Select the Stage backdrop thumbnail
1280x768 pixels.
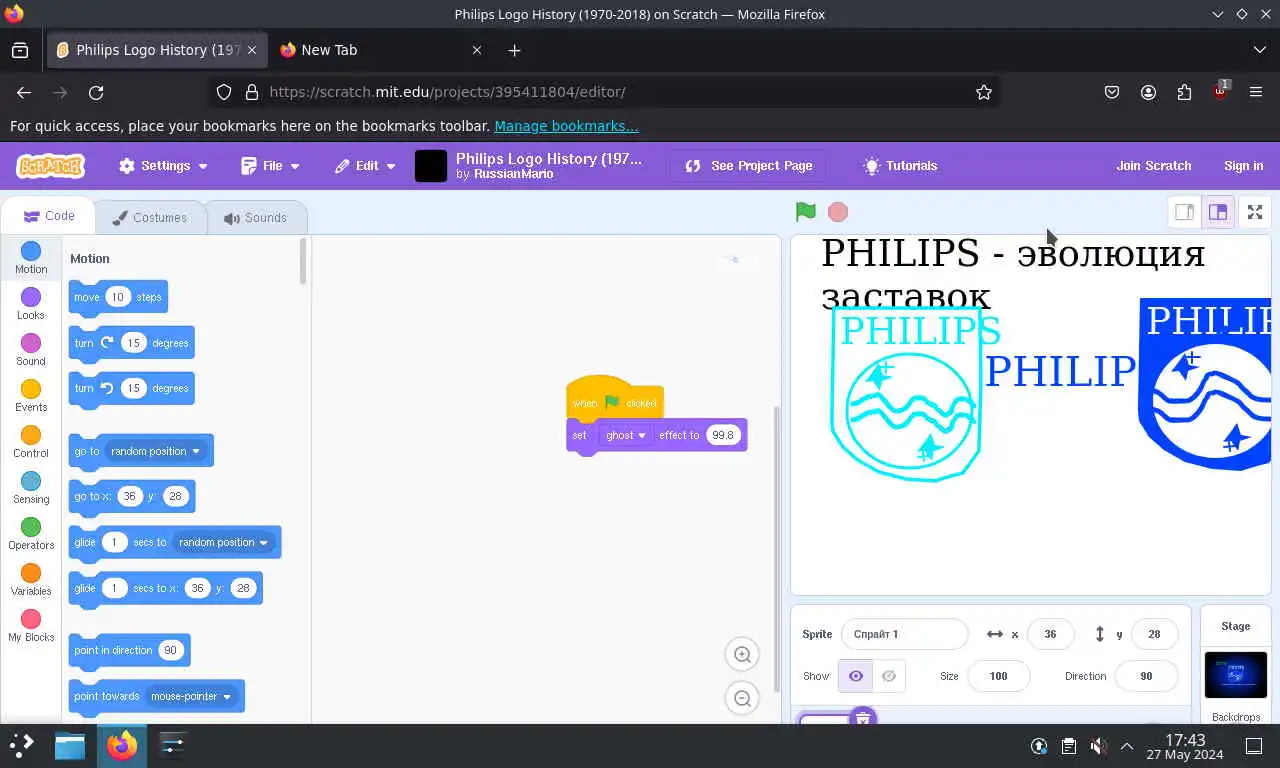click(1235, 675)
